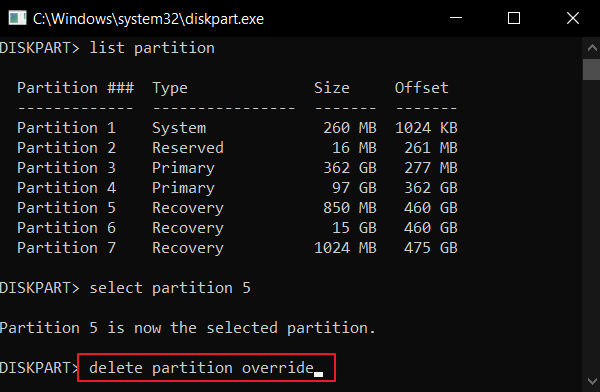Image resolution: width=600 pixels, height=392 pixels.
Task: Click the vertical scrollbar thumb
Action: (x=592, y=69)
